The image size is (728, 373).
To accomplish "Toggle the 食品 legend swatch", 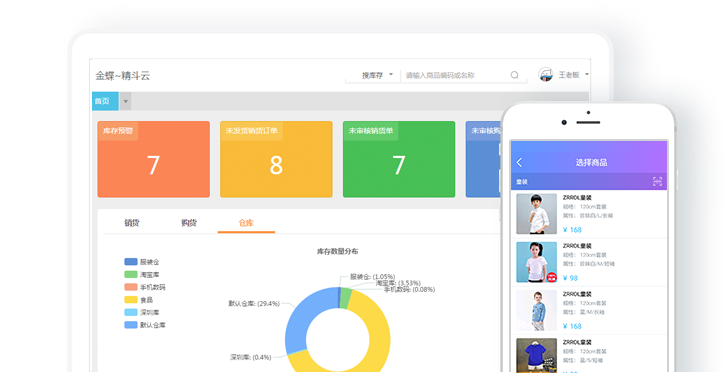I will 131,300.
